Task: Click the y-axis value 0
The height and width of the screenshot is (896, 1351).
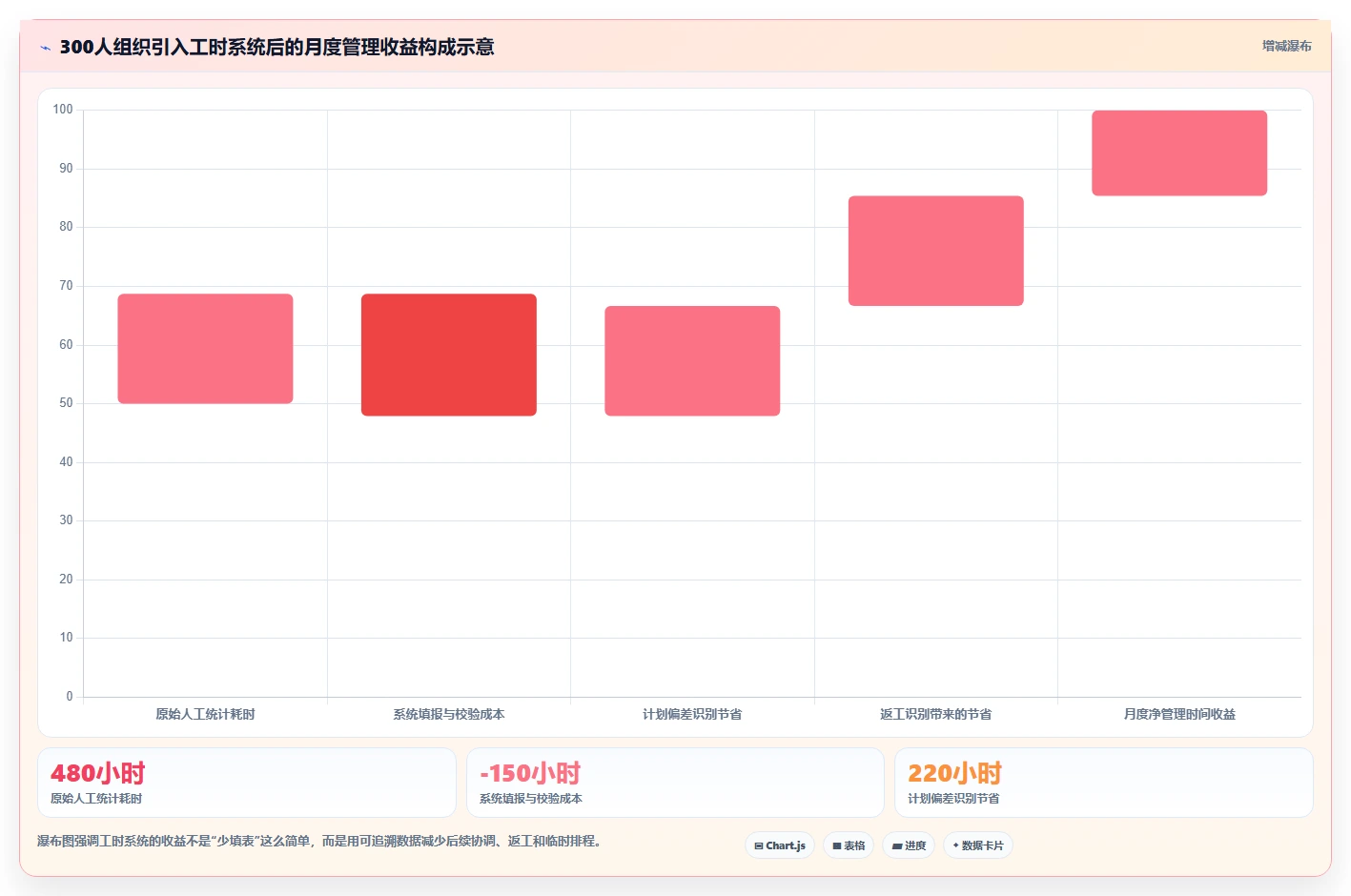Action: tap(70, 697)
